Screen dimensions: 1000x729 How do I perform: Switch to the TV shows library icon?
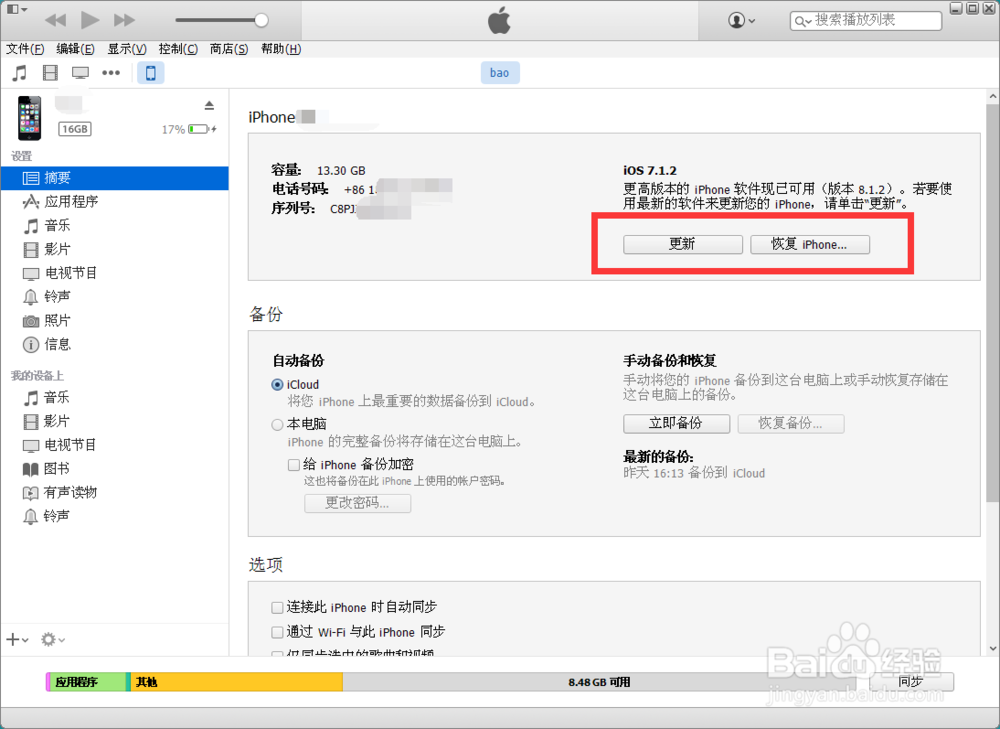(x=80, y=73)
